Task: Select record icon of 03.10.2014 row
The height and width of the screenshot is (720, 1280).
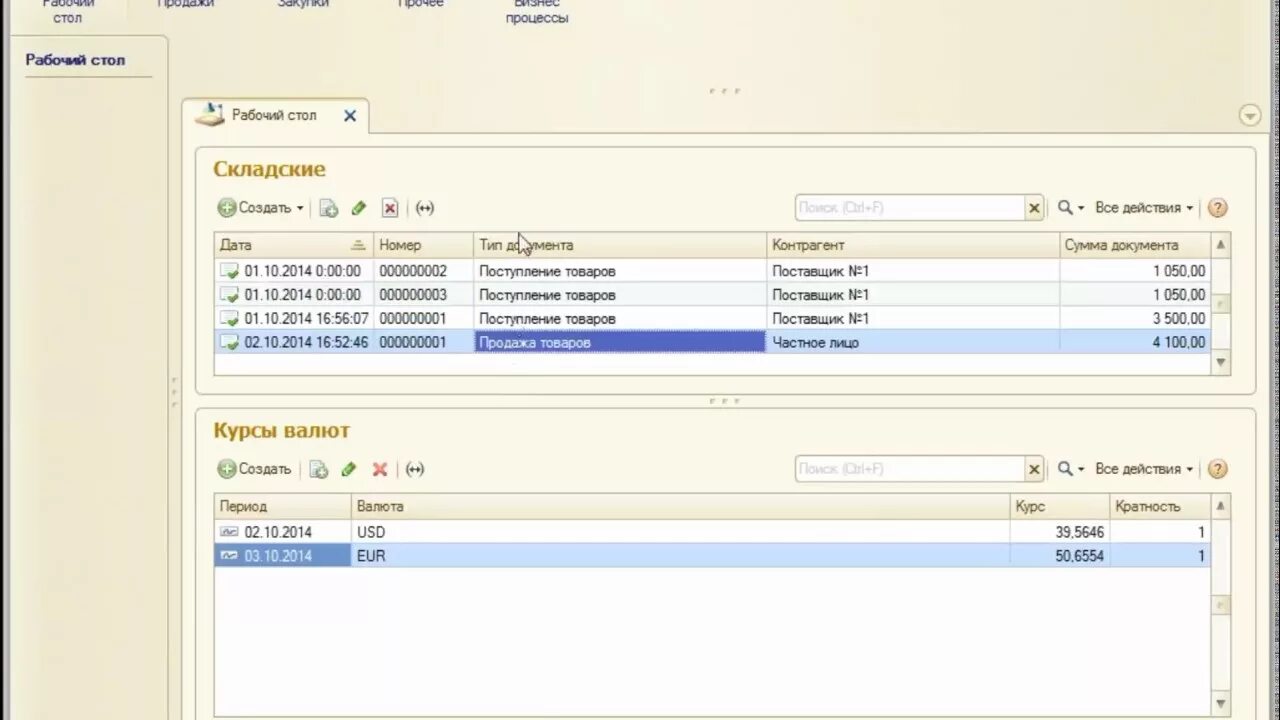Action: (229, 556)
